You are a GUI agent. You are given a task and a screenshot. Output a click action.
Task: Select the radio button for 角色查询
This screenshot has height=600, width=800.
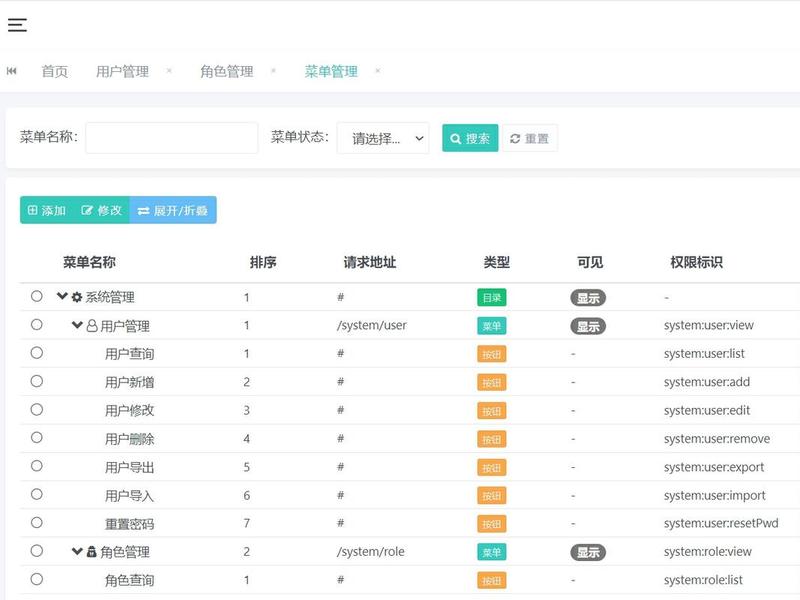point(37,579)
